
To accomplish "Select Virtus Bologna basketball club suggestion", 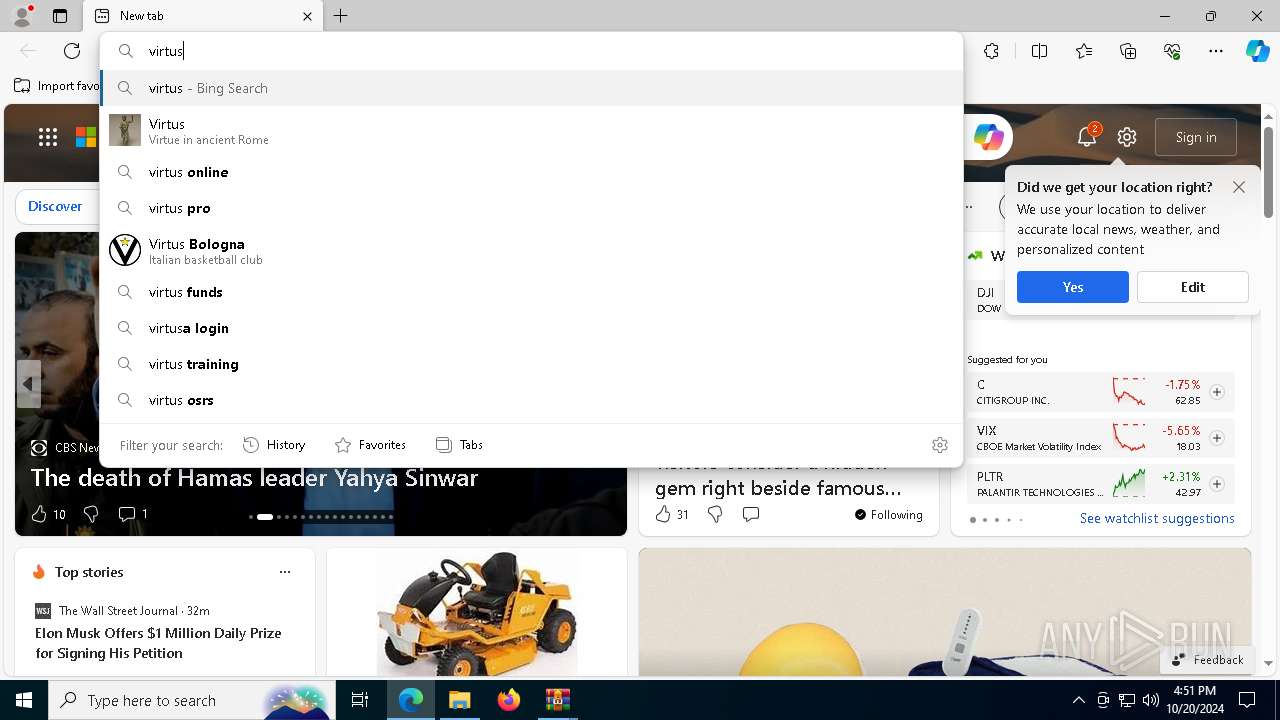I will 531,251.
